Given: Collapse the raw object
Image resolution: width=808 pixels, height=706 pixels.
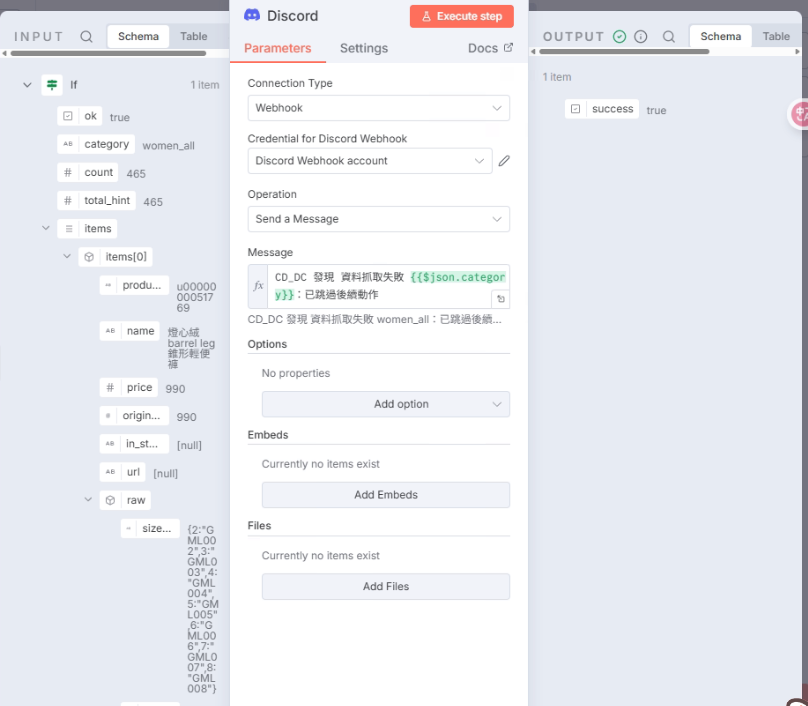Looking at the screenshot, I should (x=88, y=499).
